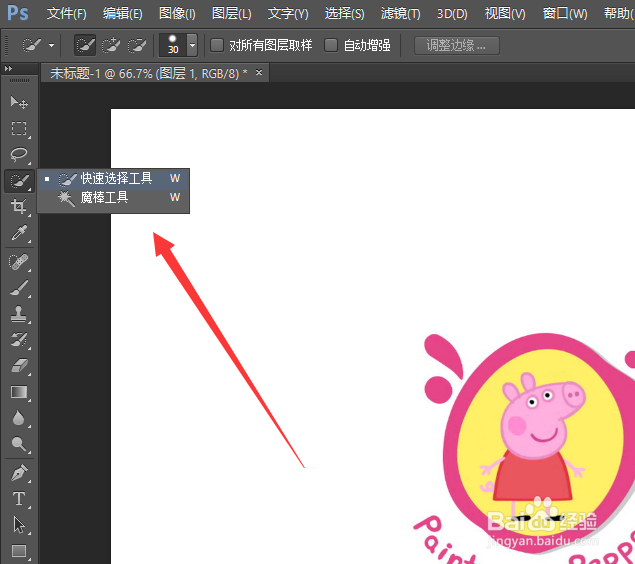Open the 滤镜(T) menu
The height and width of the screenshot is (564, 635).
coord(401,14)
